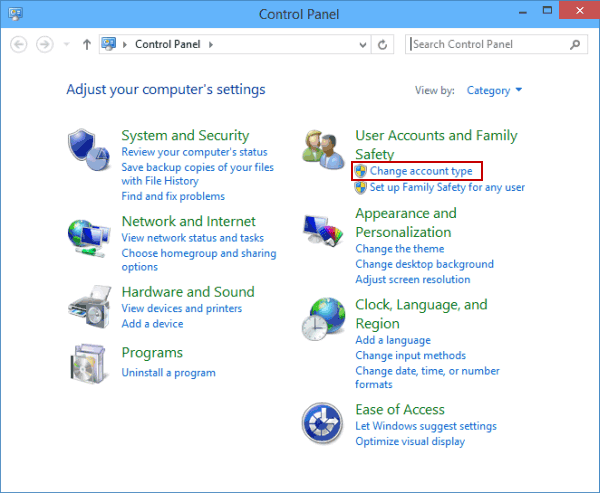Open the Ease of Access category
Screen dimensions: 600x493
pos(399,410)
